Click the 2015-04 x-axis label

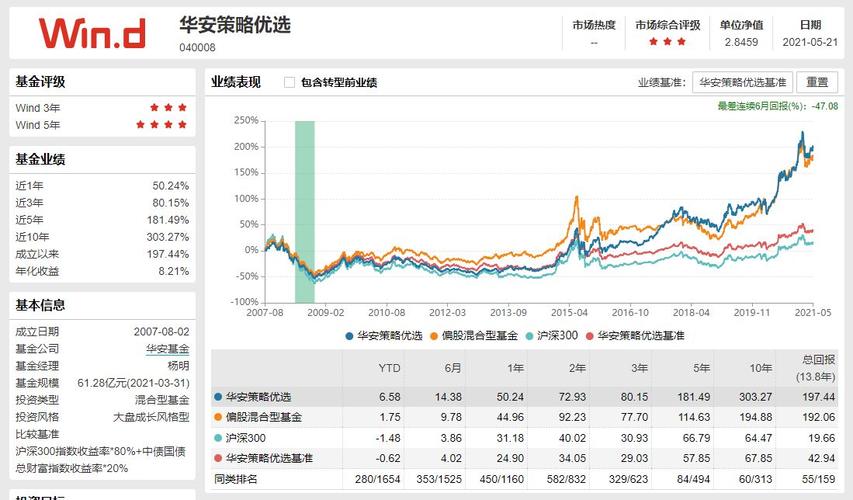point(569,313)
